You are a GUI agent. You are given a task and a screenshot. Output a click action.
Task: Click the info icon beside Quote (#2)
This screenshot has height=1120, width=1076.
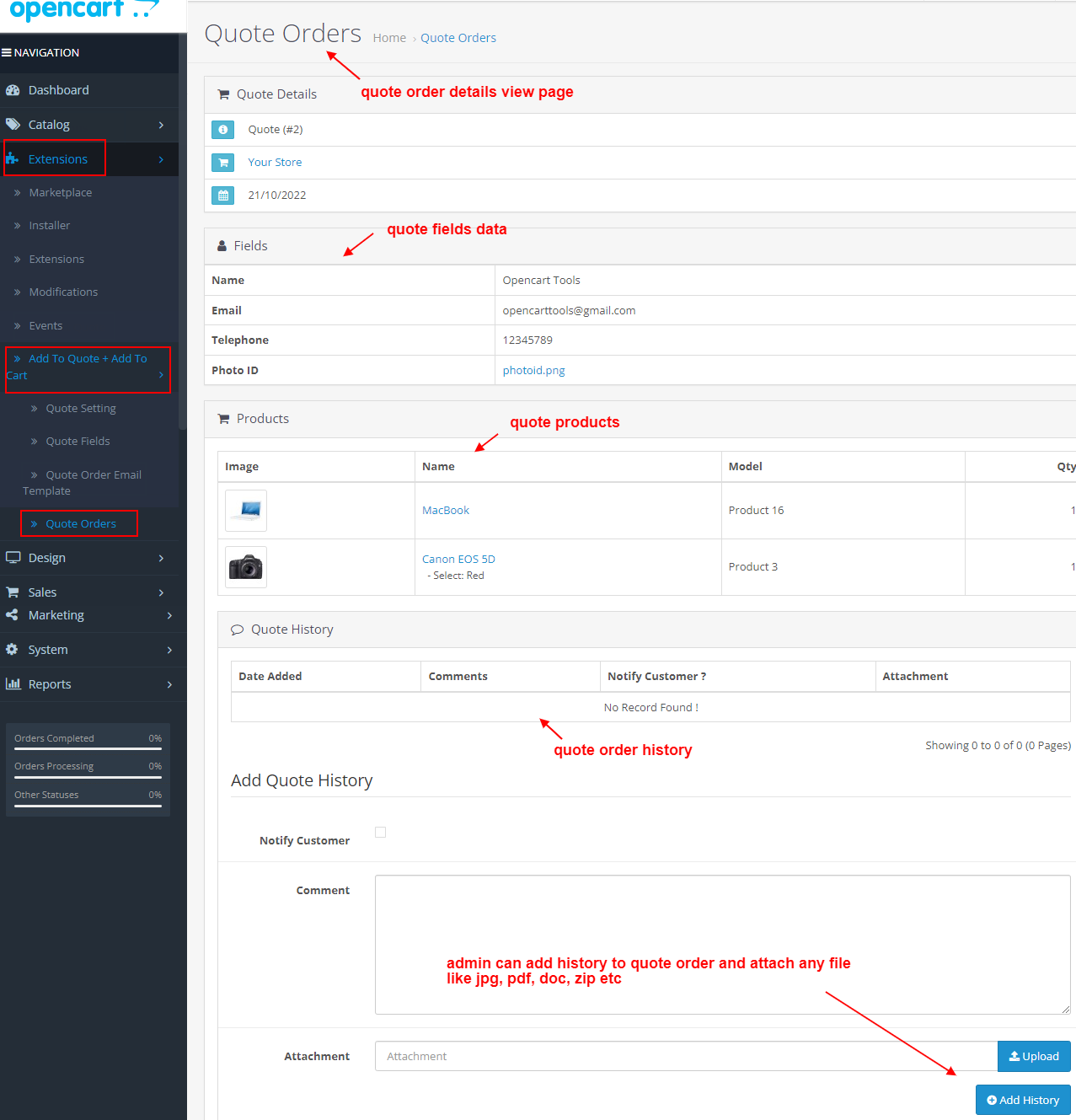pos(222,130)
